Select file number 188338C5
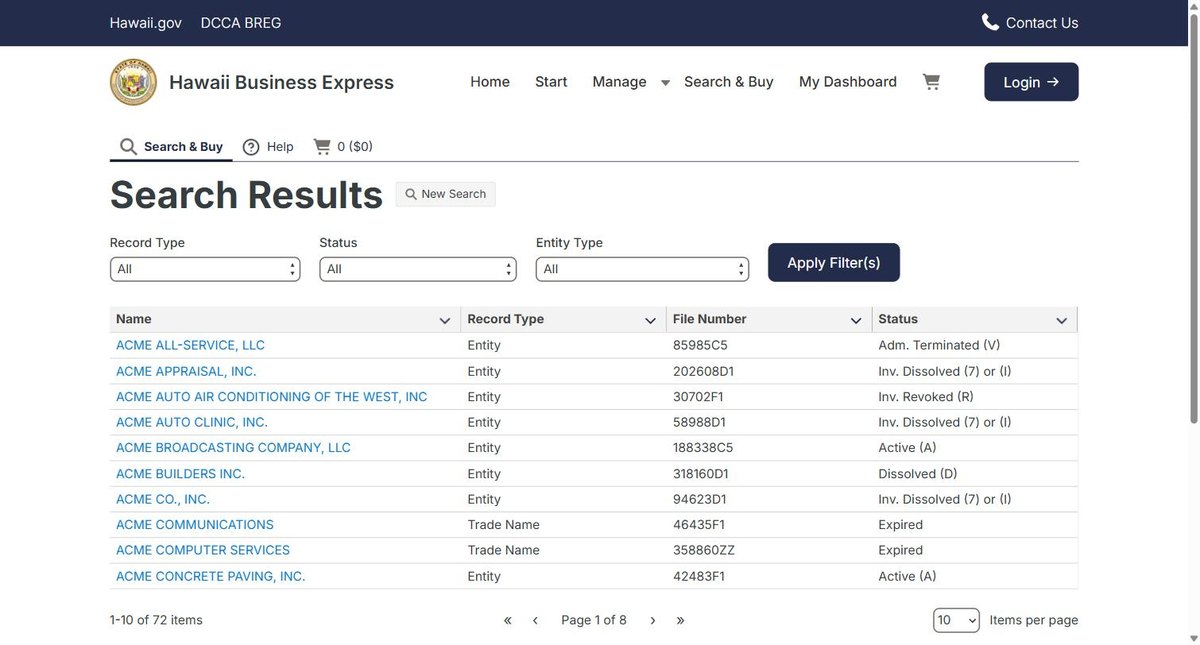Screen dimensions: 1200x645 coord(703,448)
